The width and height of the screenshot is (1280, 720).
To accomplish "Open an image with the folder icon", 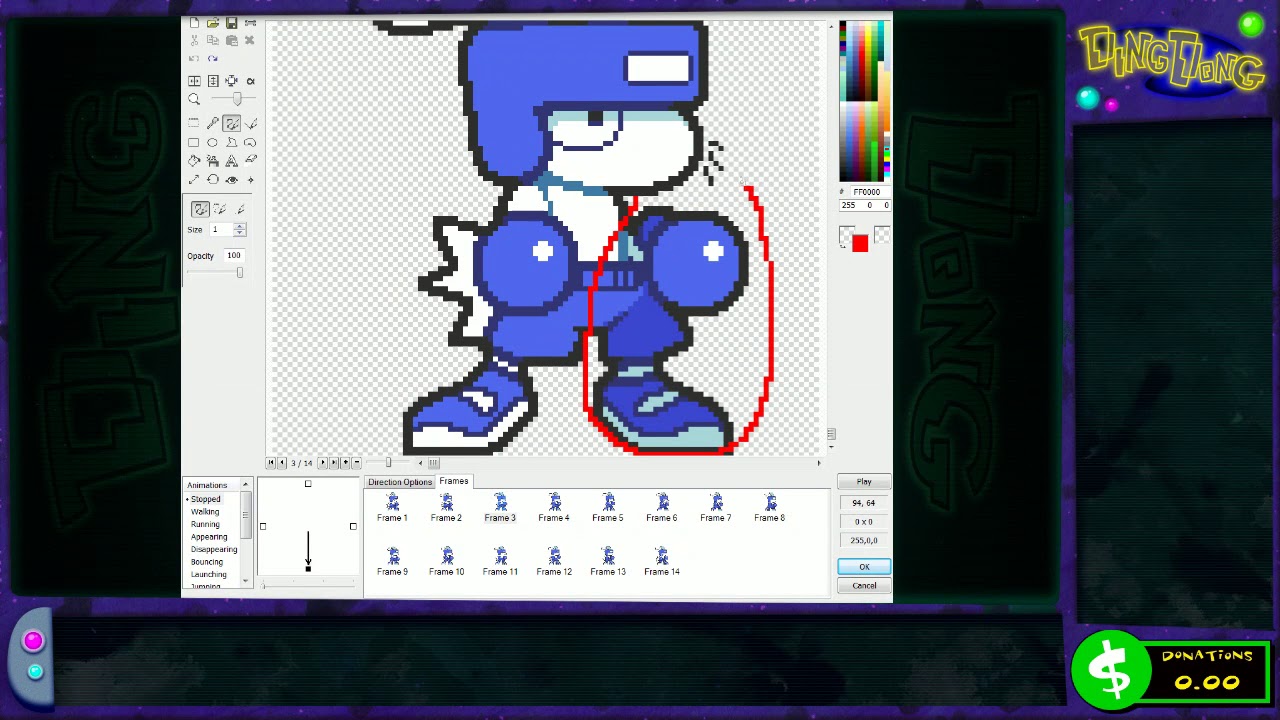I will coord(213,23).
